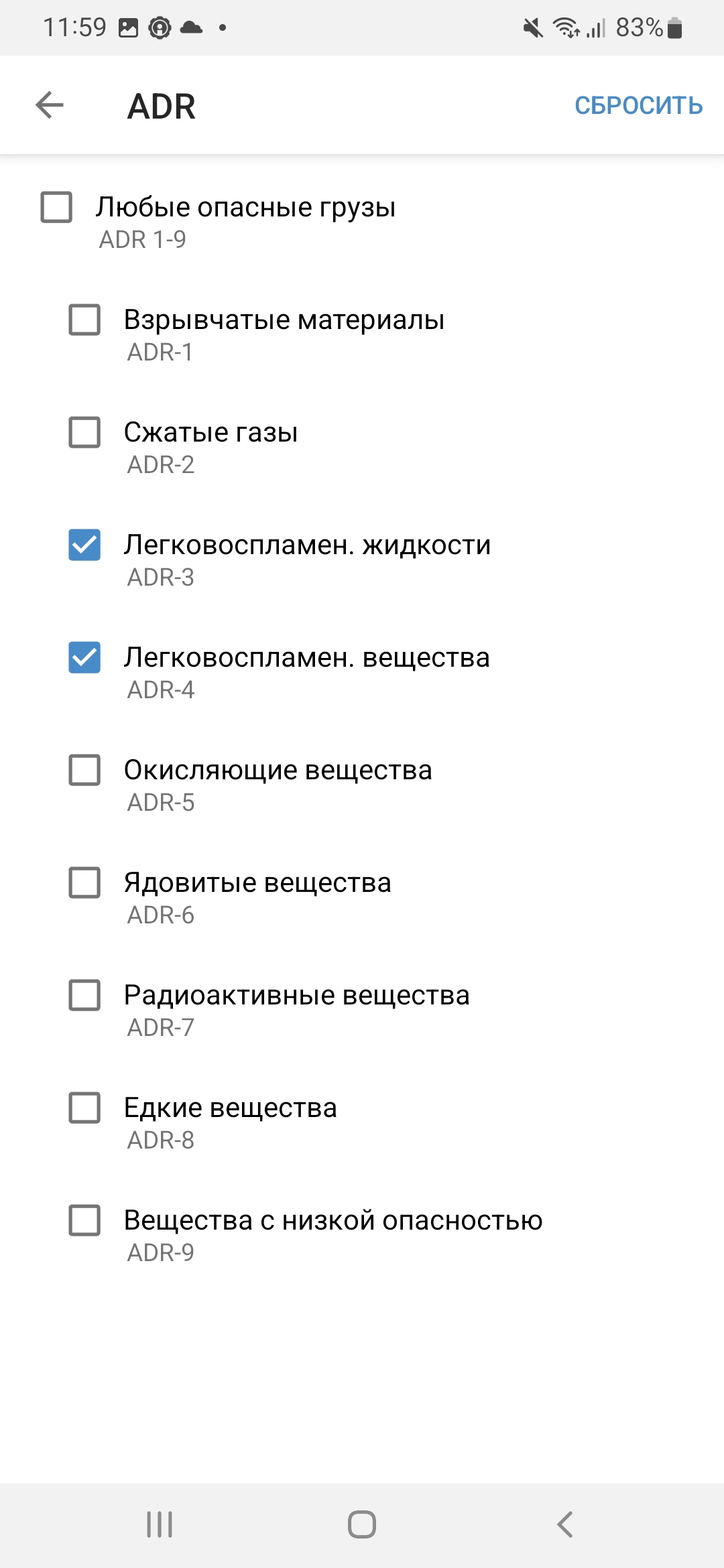Toggle the Ядовитые вещества ADR-6 checkbox
Screen dimensions: 724x1568
(85, 883)
